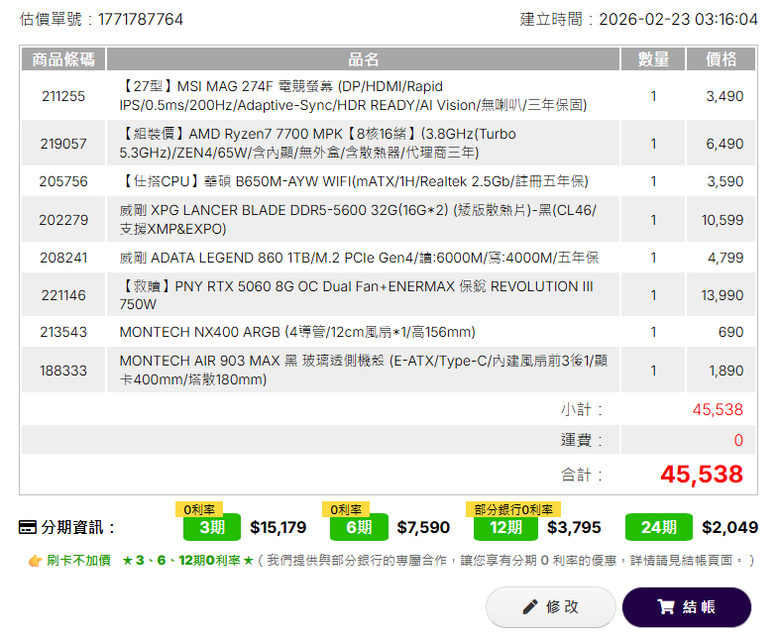Click the 價格 column header
The image size is (780, 641).
tap(721, 59)
